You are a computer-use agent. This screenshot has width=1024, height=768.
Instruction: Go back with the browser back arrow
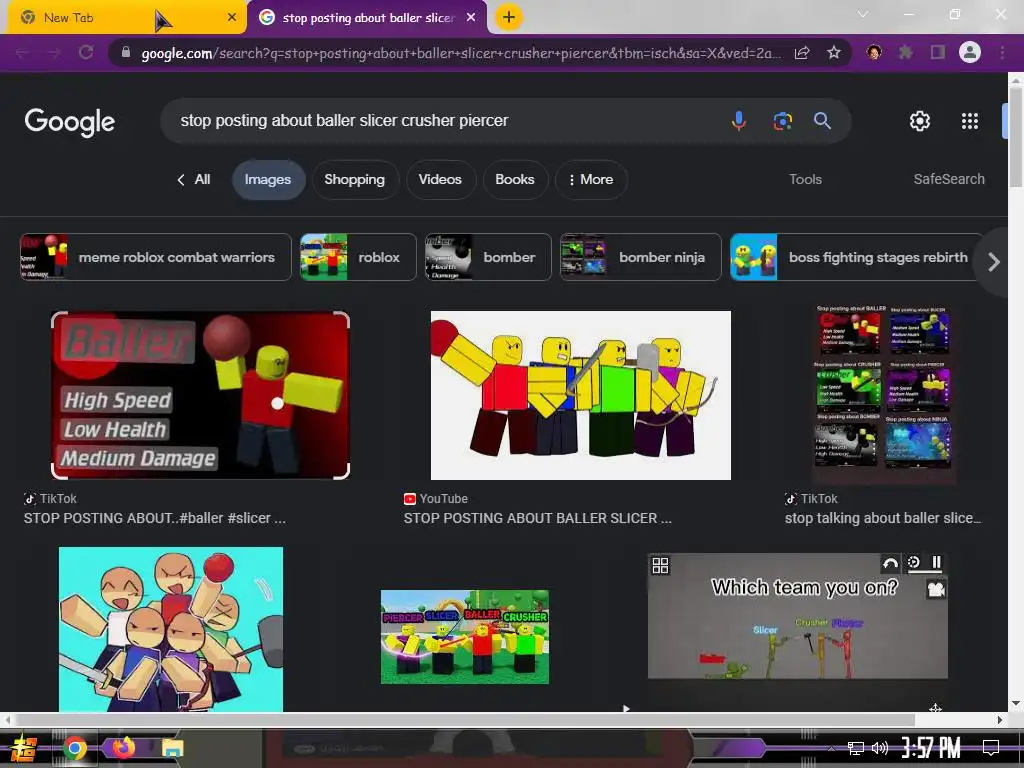(22, 53)
